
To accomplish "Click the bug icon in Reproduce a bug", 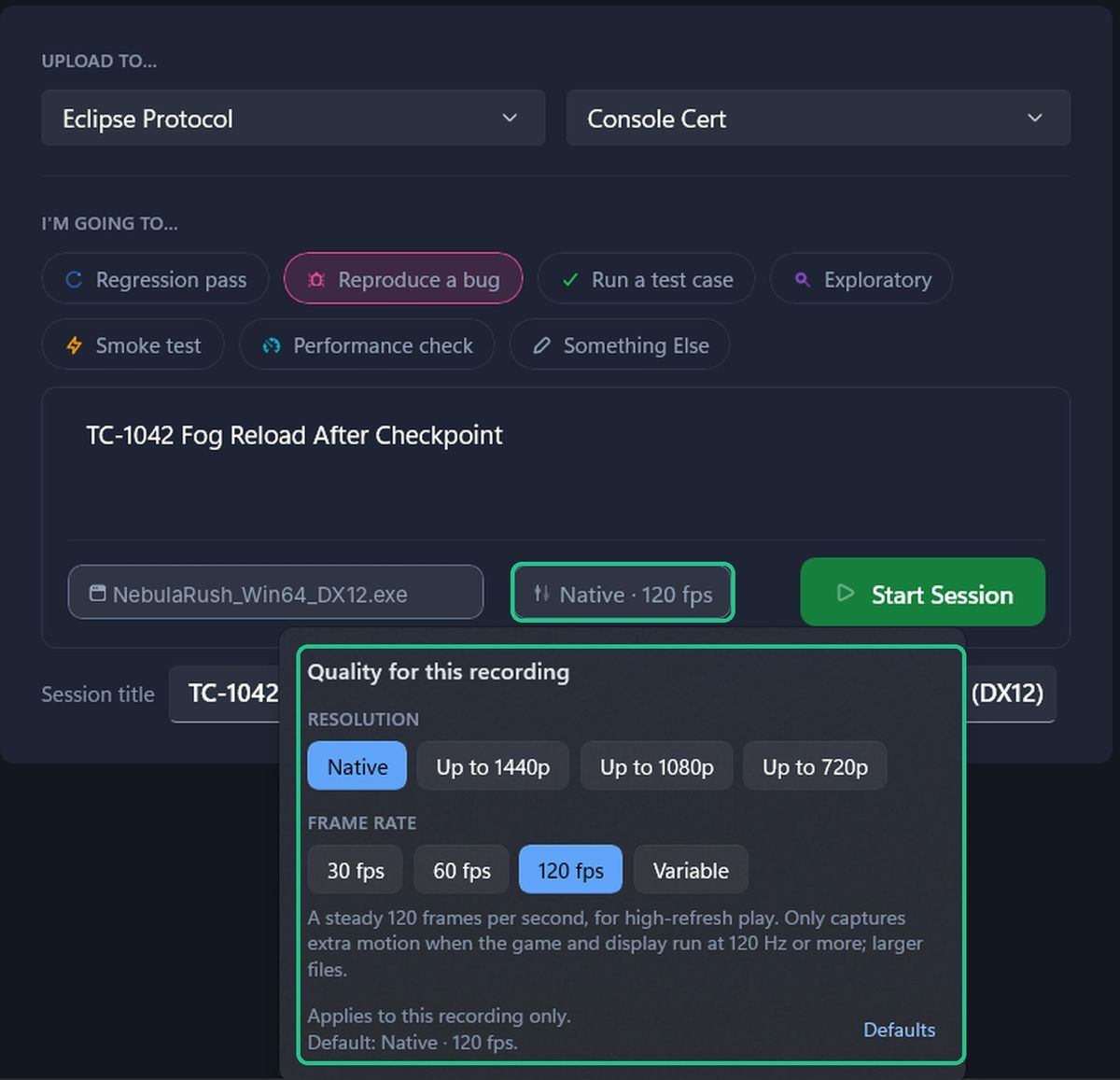I will coord(316,279).
